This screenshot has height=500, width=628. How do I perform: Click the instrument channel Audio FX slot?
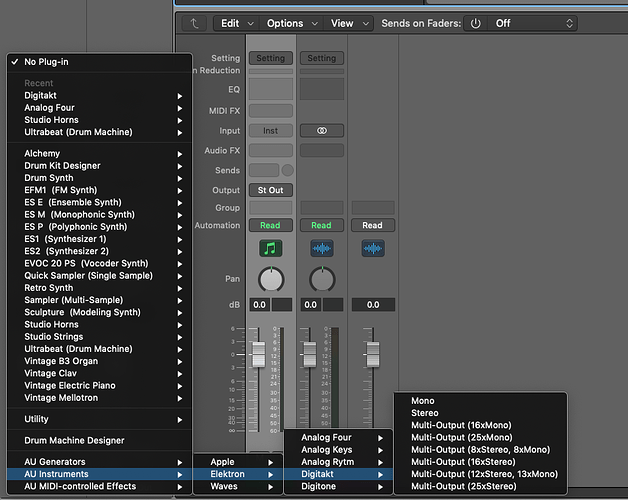tap(271, 151)
